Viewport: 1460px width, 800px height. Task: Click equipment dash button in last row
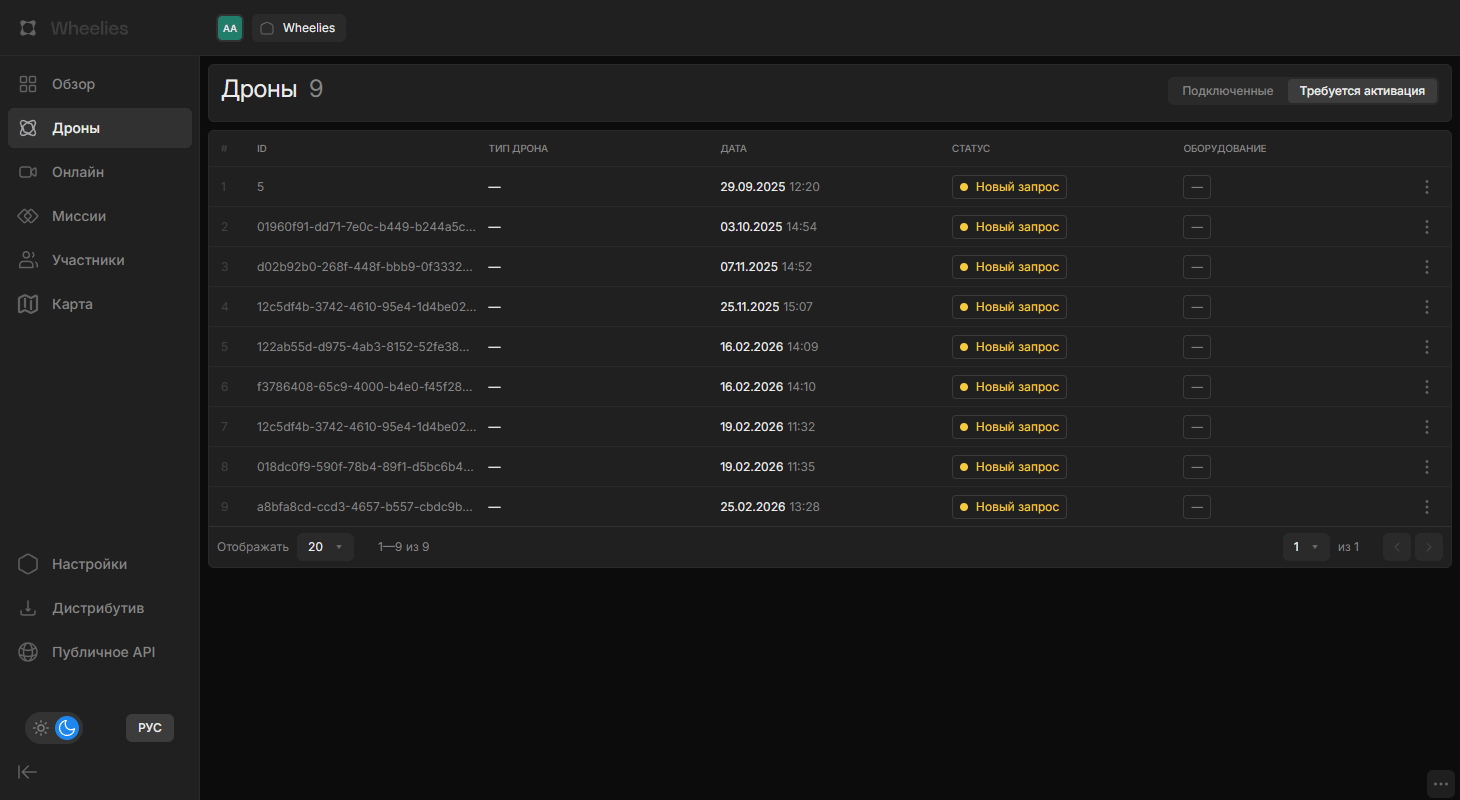(1197, 507)
